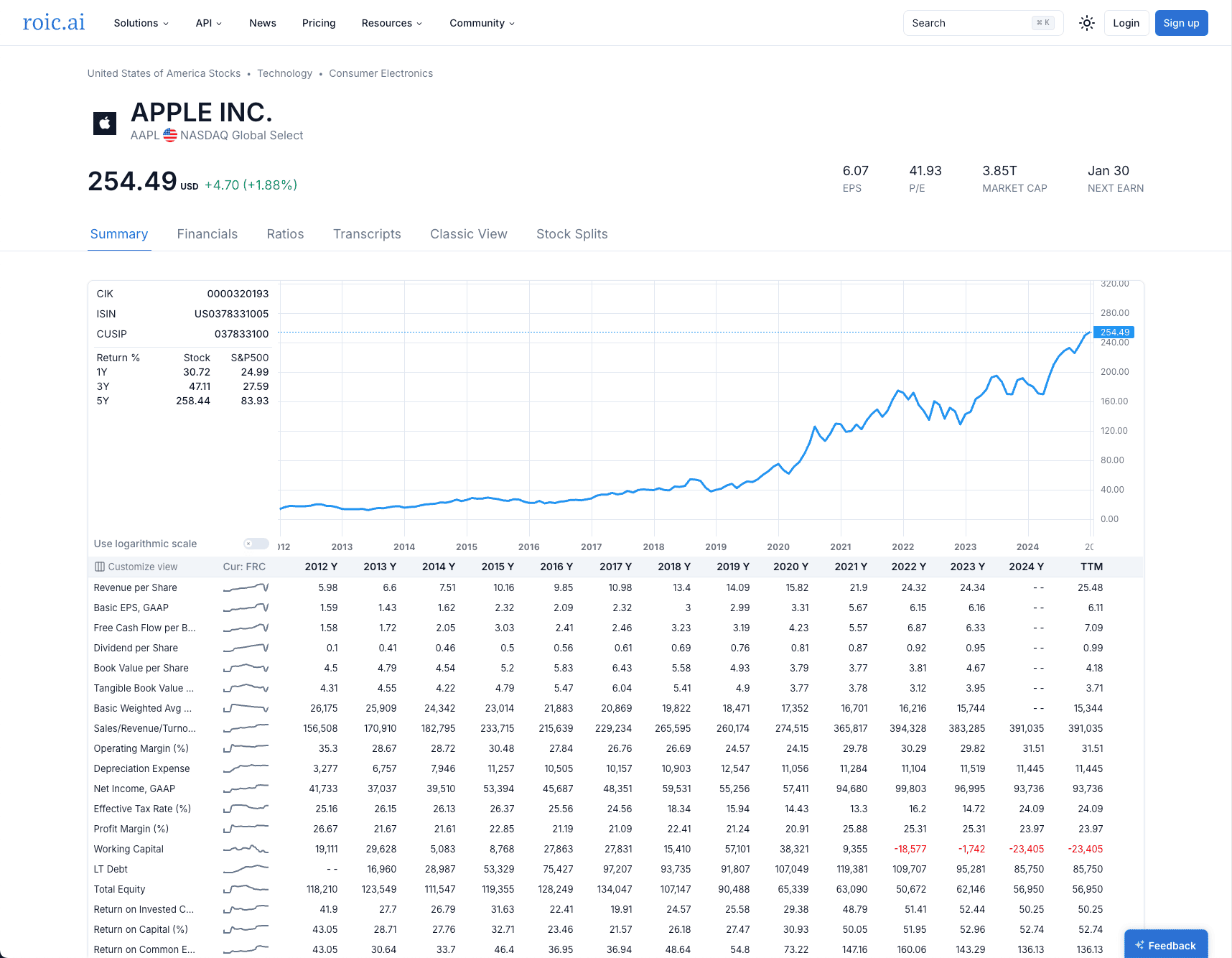Click the CUSIP value 037833100
Image resolution: width=1232 pixels, height=958 pixels.
pyautogui.click(x=242, y=334)
